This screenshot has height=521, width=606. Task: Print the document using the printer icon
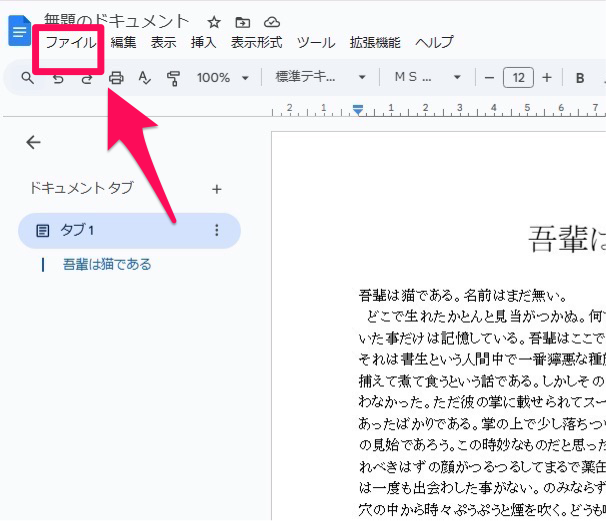pos(116,77)
